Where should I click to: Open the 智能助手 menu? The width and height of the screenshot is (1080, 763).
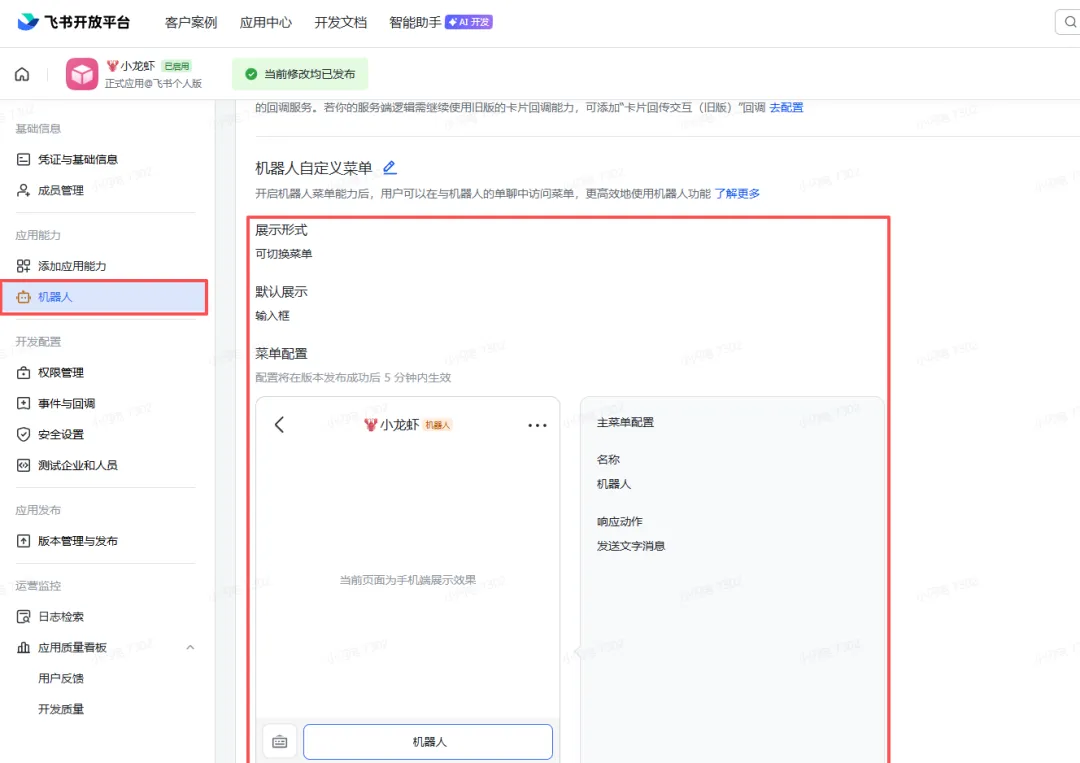[x=415, y=22]
